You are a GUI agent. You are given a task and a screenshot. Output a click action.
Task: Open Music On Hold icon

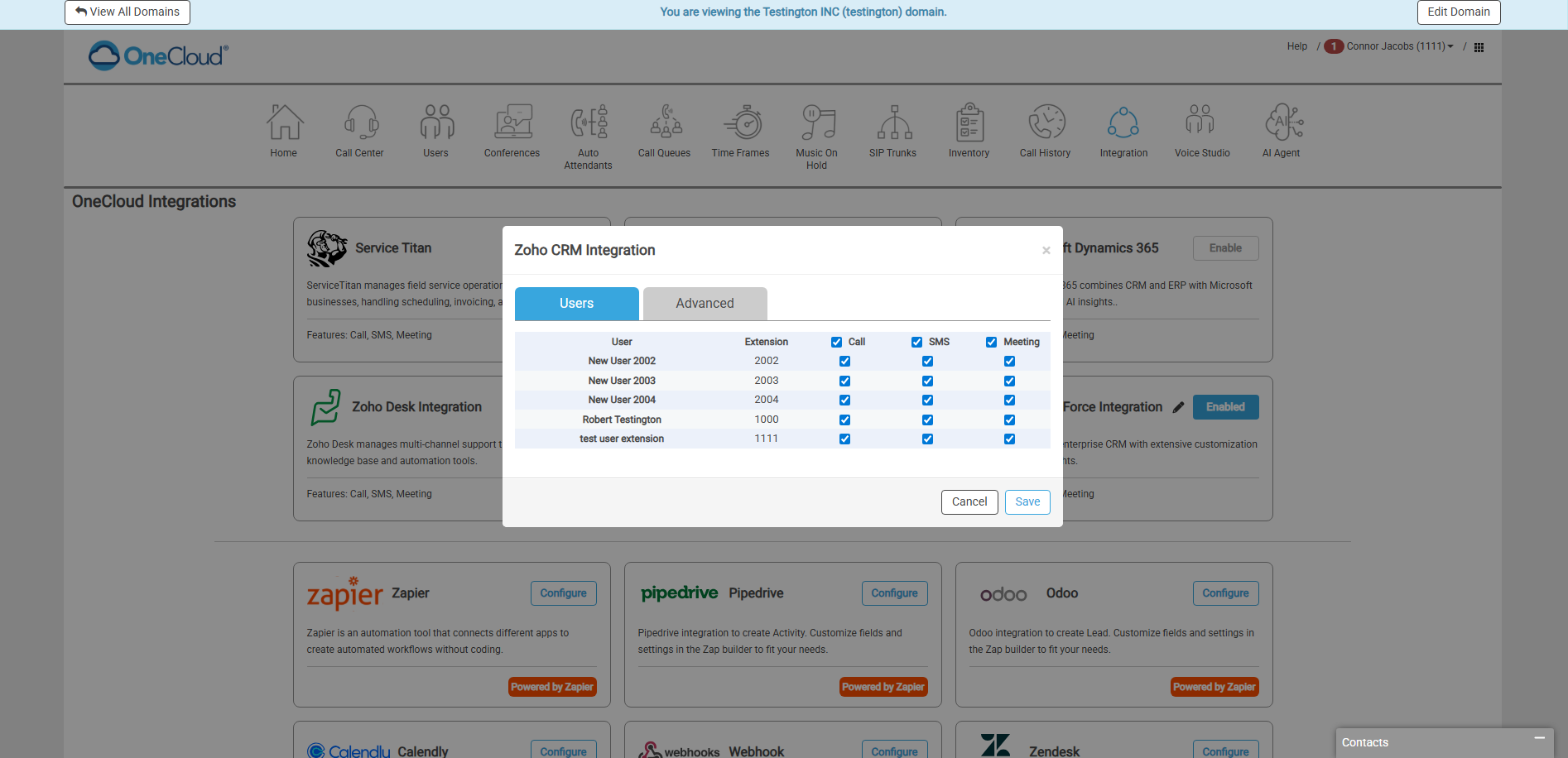pyautogui.click(x=817, y=122)
